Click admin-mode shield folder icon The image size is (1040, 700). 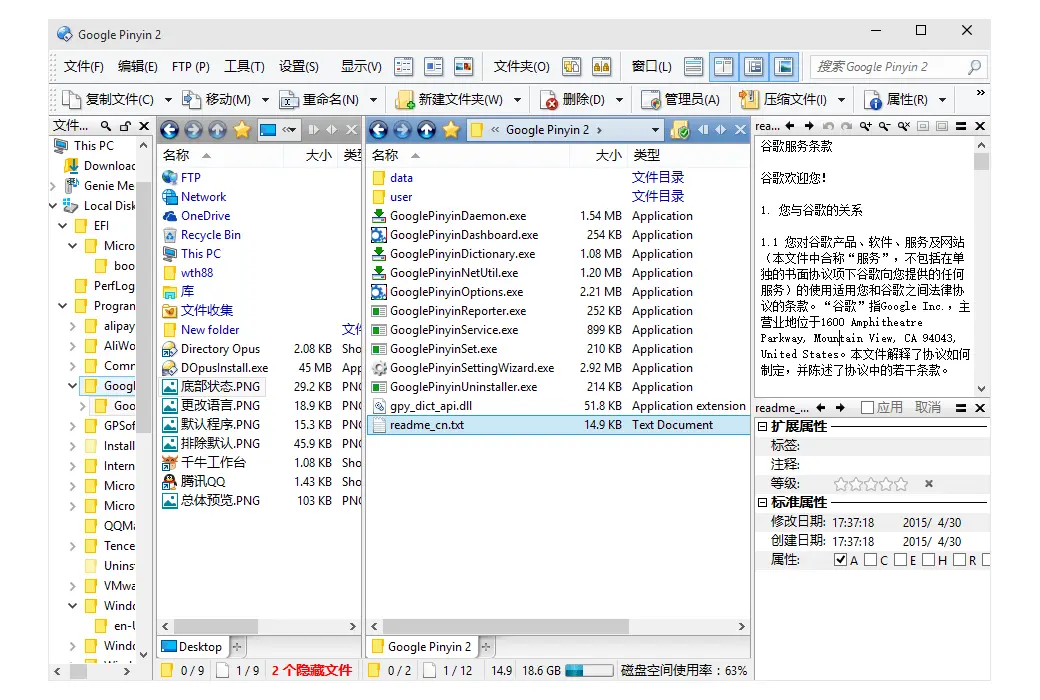click(680, 130)
